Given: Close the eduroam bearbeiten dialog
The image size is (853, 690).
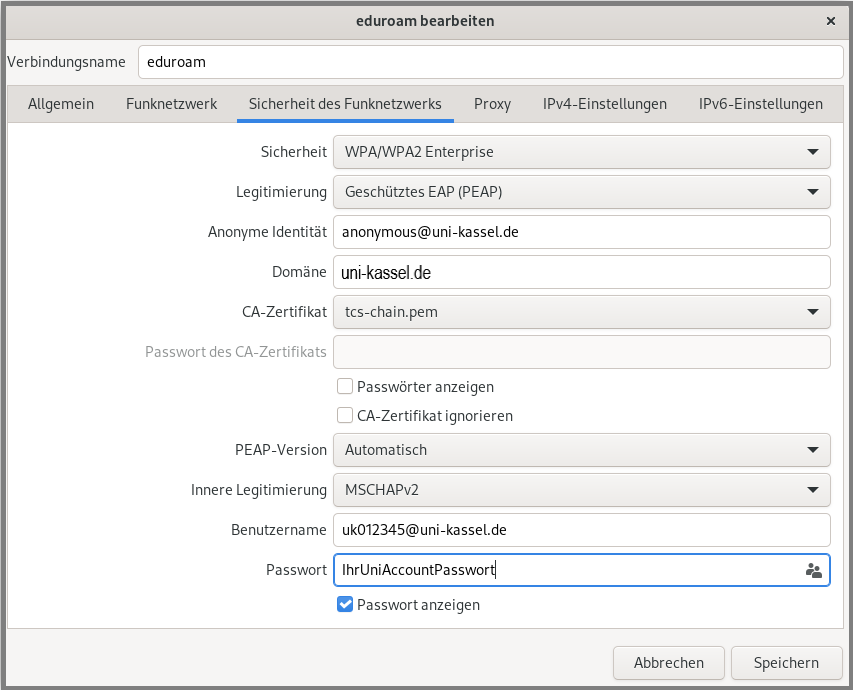Looking at the screenshot, I should pos(830,20).
